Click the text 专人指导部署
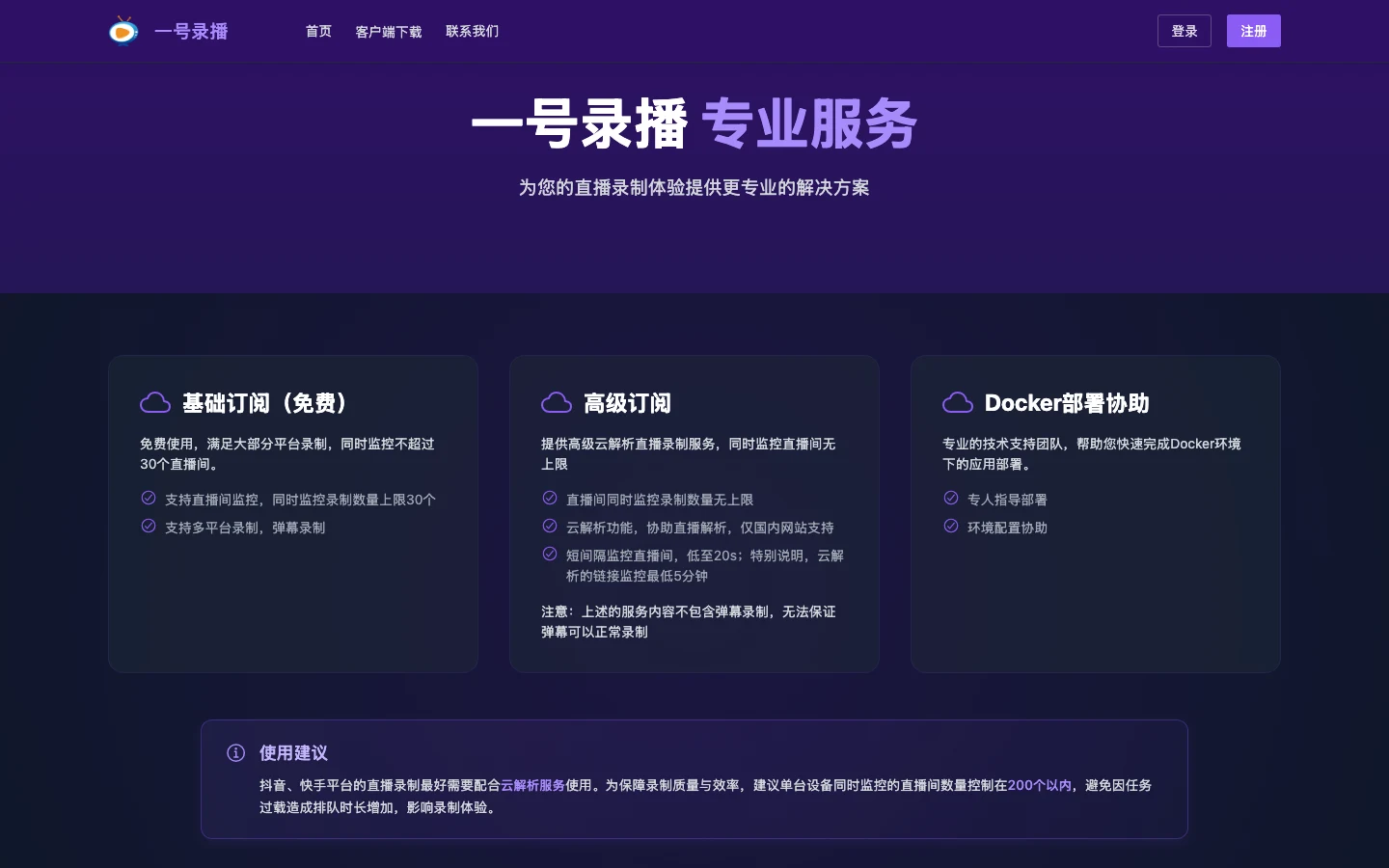The width and height of the screenshot is (1389, 868). [1007, 500]
